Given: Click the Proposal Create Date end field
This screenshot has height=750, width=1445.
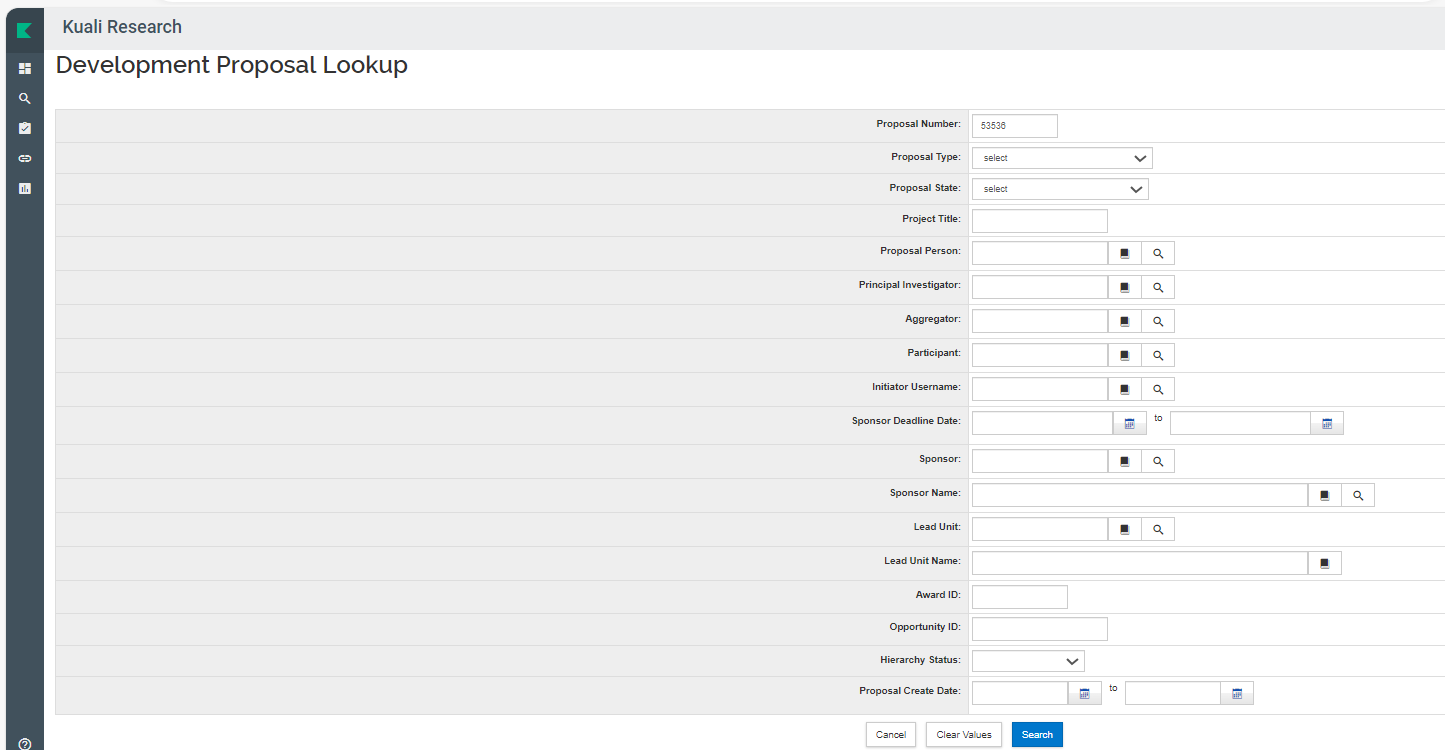Looking at the screenshot, I should [x=1173, y=694].
